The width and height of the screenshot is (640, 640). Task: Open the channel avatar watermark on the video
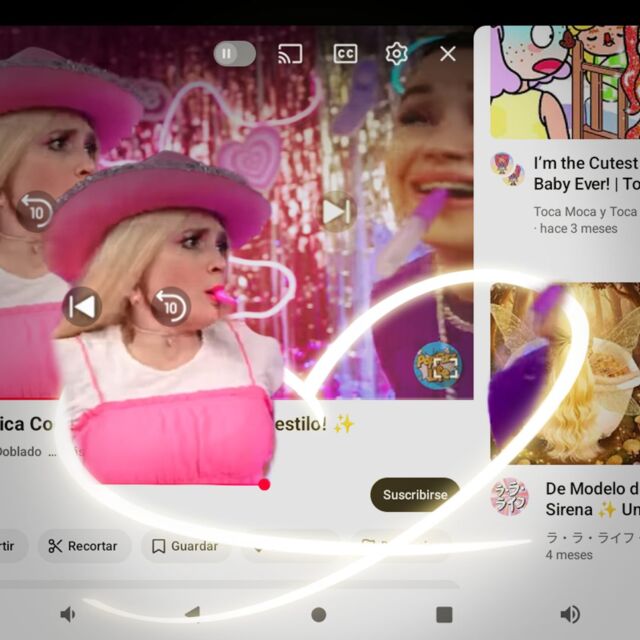(x=437, y=365)
